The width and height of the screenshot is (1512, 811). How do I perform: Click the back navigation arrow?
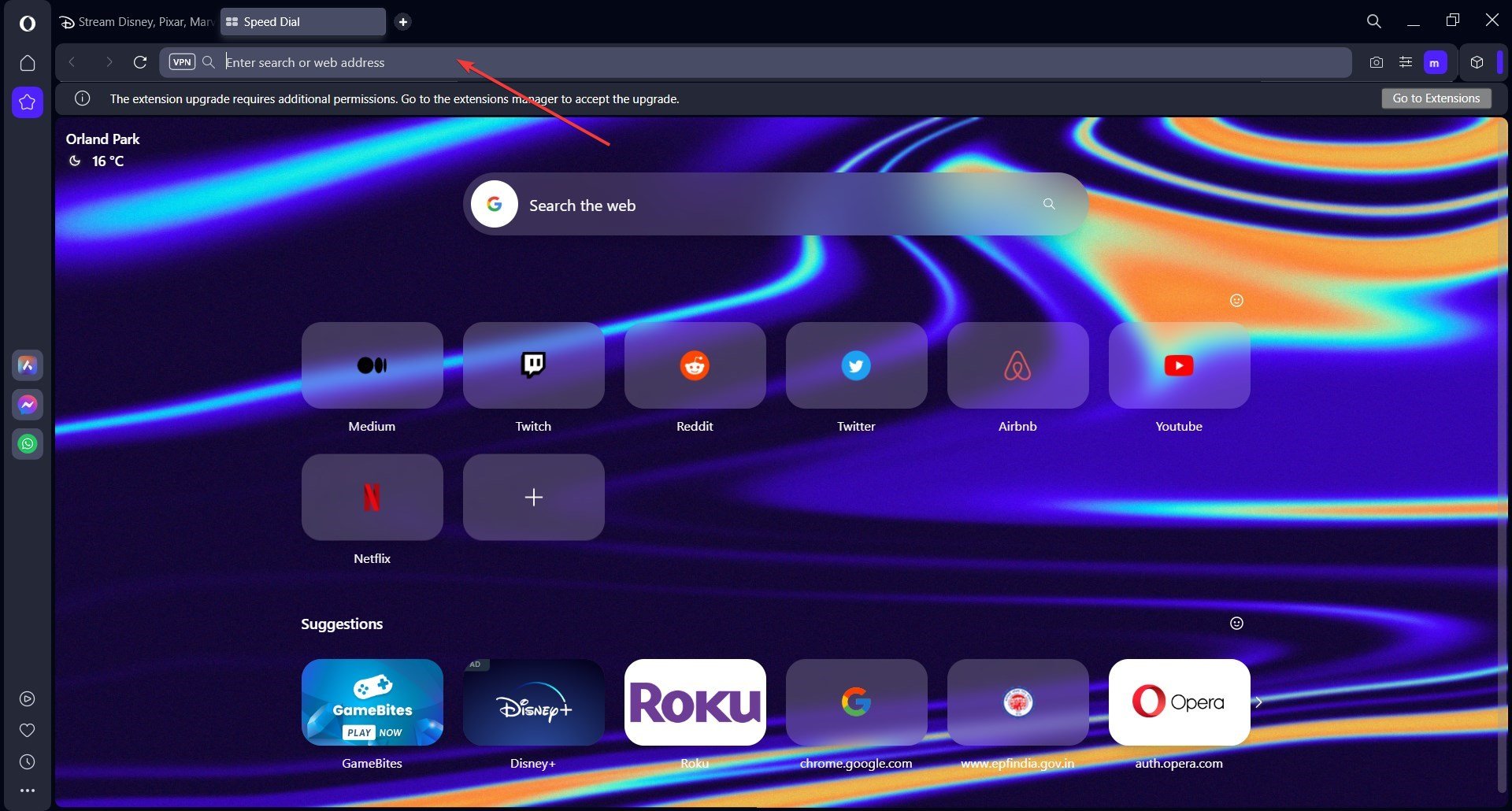(x=72, y=62)
